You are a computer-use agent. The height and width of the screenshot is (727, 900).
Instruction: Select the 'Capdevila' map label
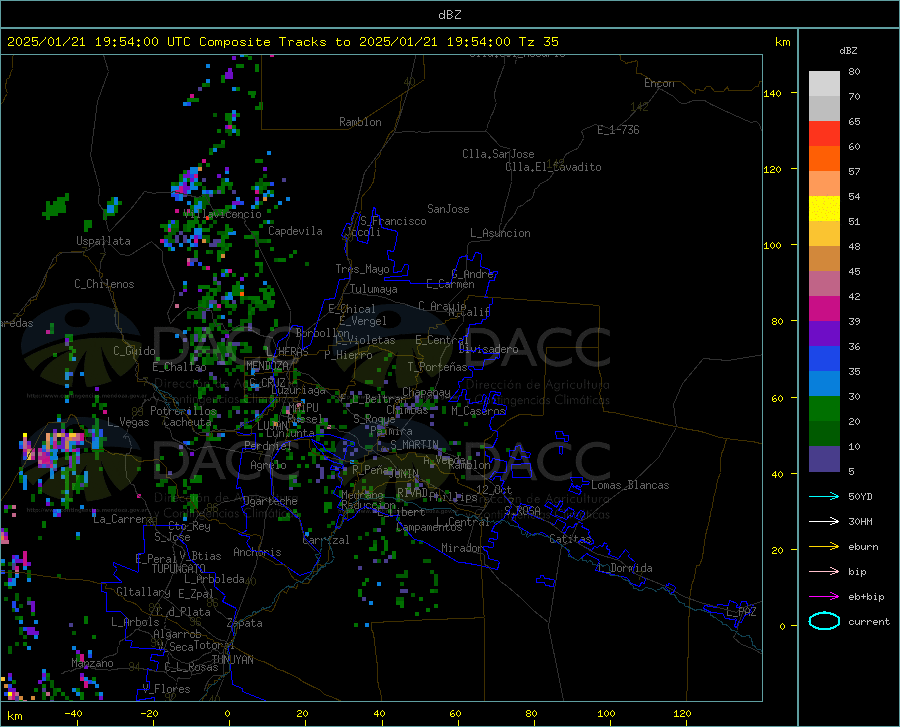295,231
